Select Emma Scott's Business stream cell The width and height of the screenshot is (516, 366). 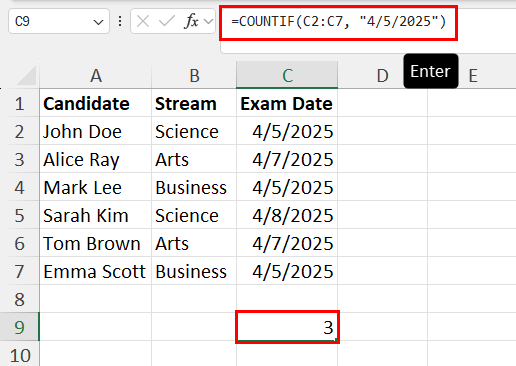click(x=194, y=272)
